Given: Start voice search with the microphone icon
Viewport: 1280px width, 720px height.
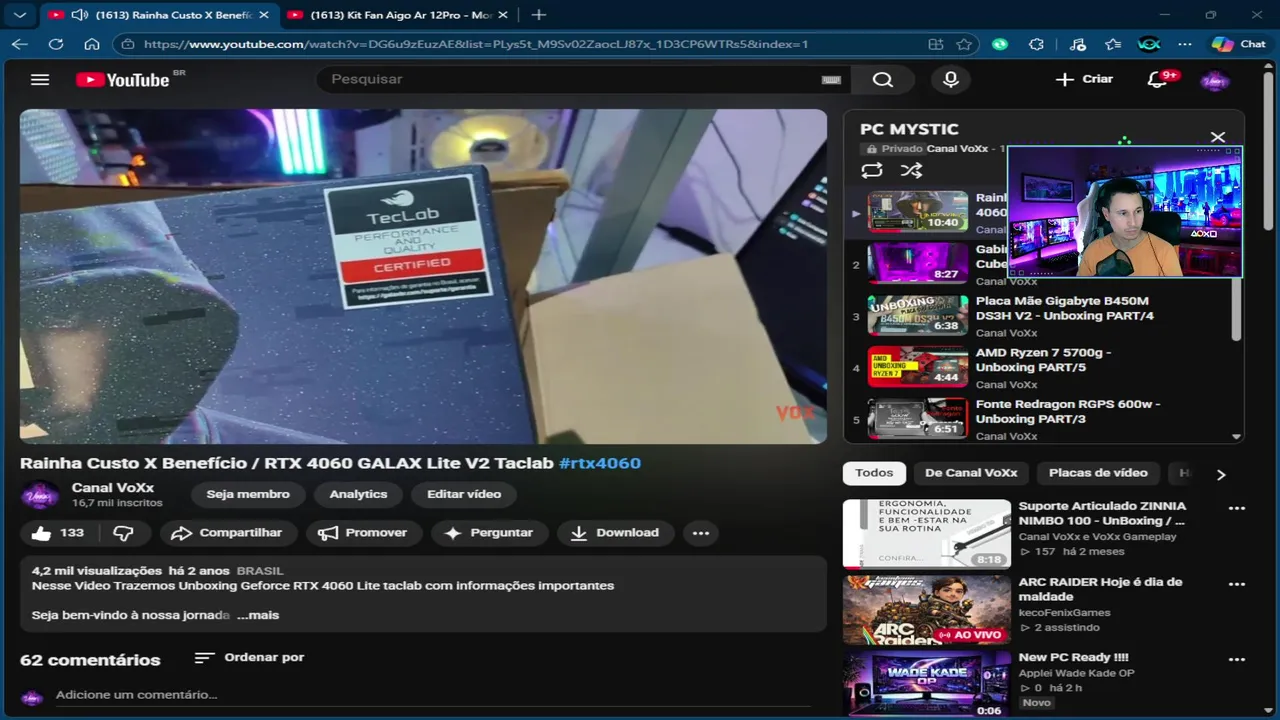Looking at the screenshot, I should point(951,80).
